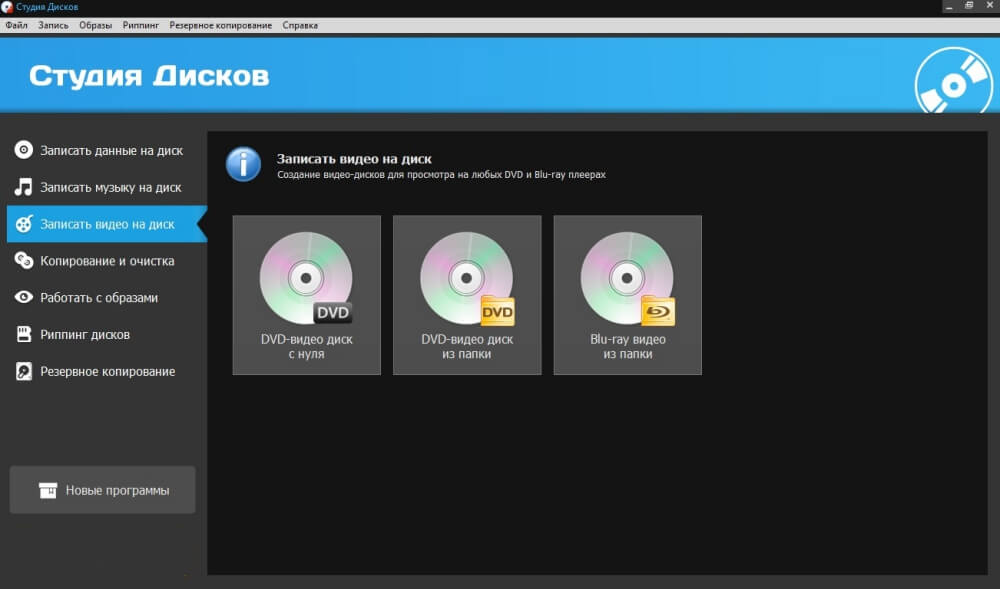Click the box icon on Новые программы

tap(48, 491)
